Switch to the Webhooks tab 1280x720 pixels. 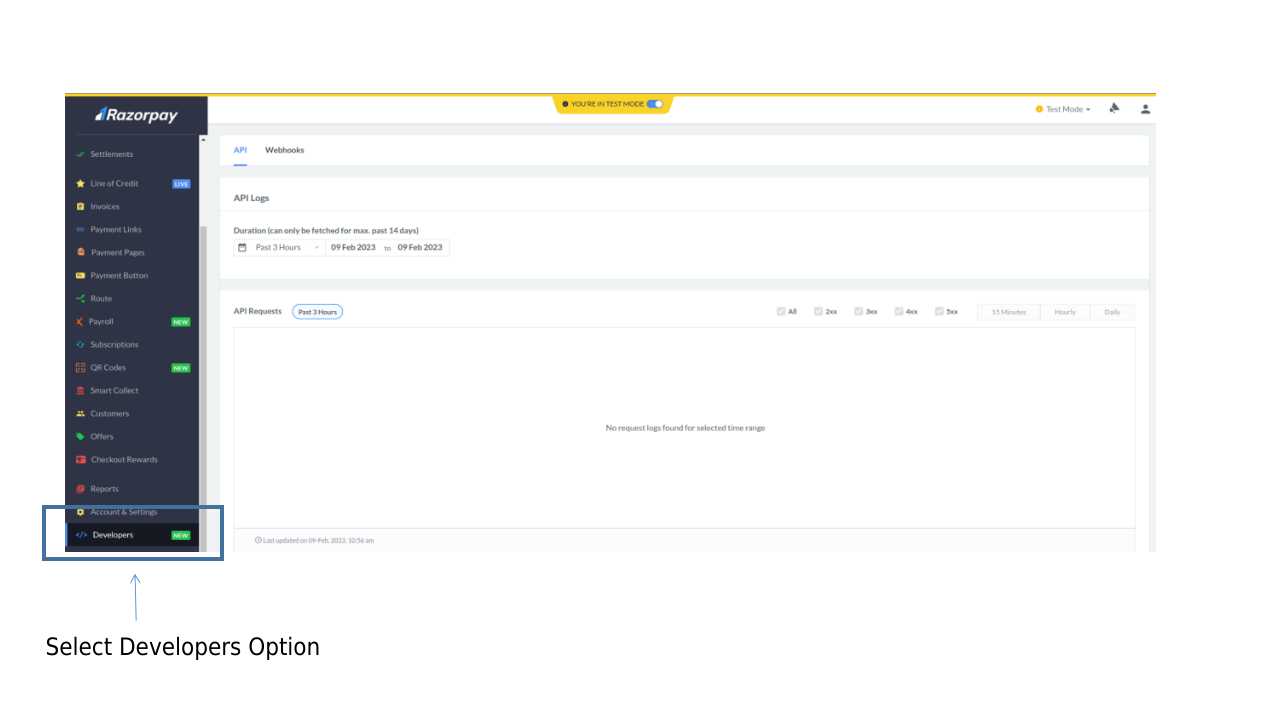[284, 150]
